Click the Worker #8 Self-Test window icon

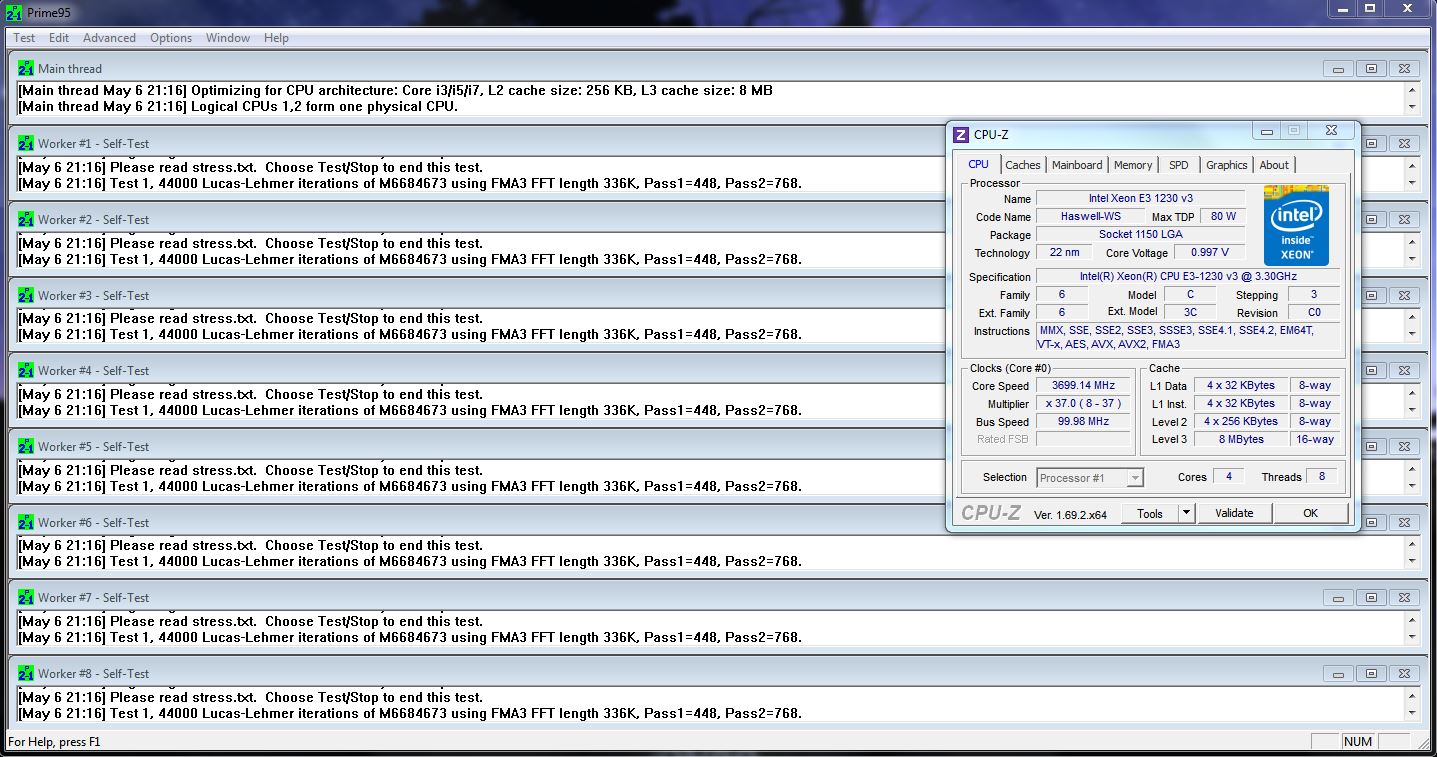(x=26, y=673)
